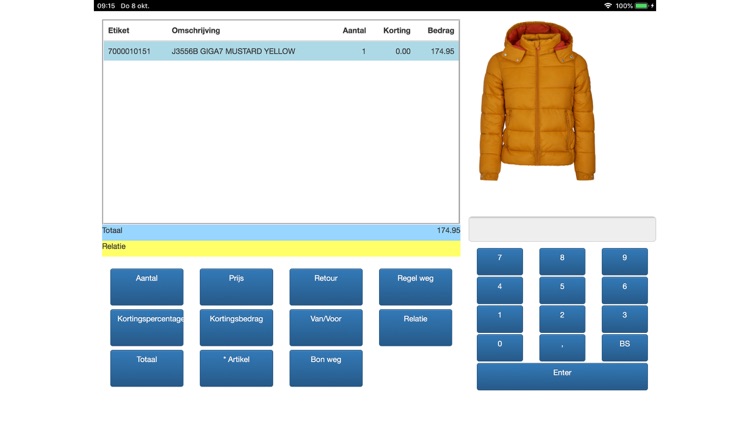750x422 pixels.
Task: Tap the Prijs button
Action: coord(236,287)
